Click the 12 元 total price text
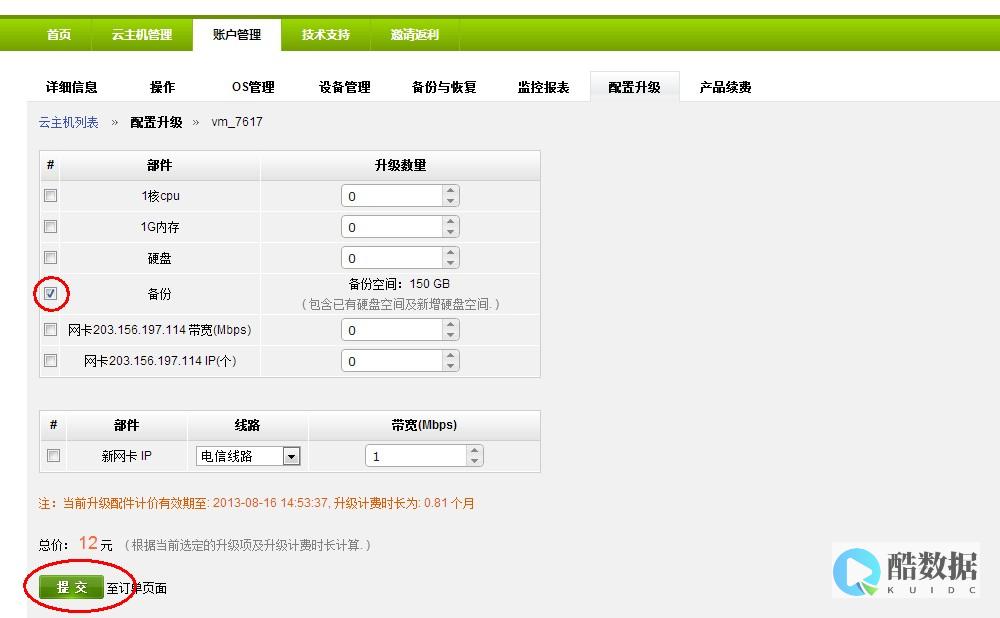Screen dimensions: 1000x618 (x=95, y=543)
